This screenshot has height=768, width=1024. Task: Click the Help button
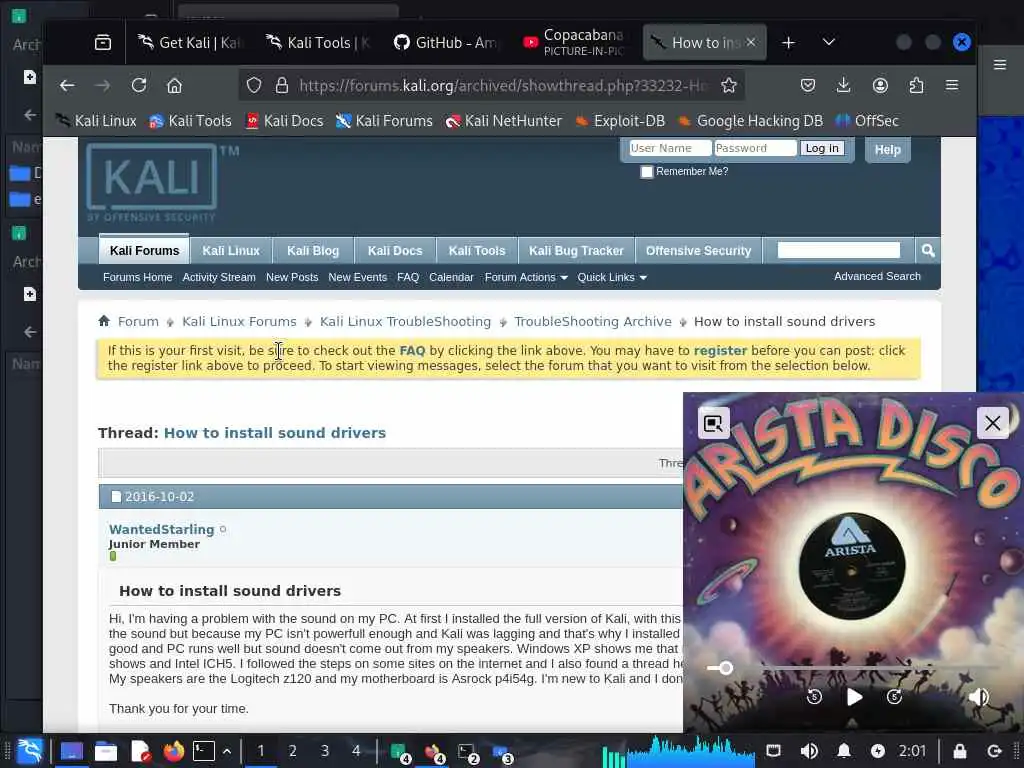pyautogui.click(x=888, y=150)
